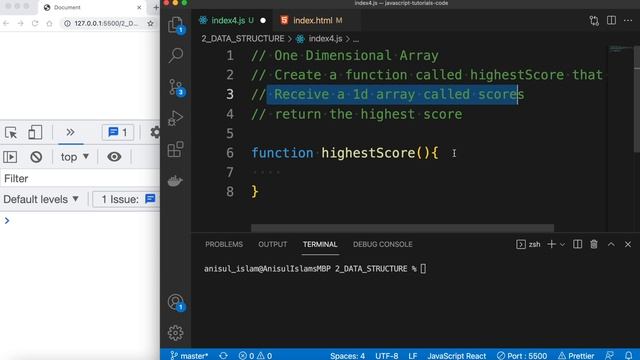This screenshot has width=640, height=360.
Task: Change language mode JavaScript React
Action: coord(457,356)
